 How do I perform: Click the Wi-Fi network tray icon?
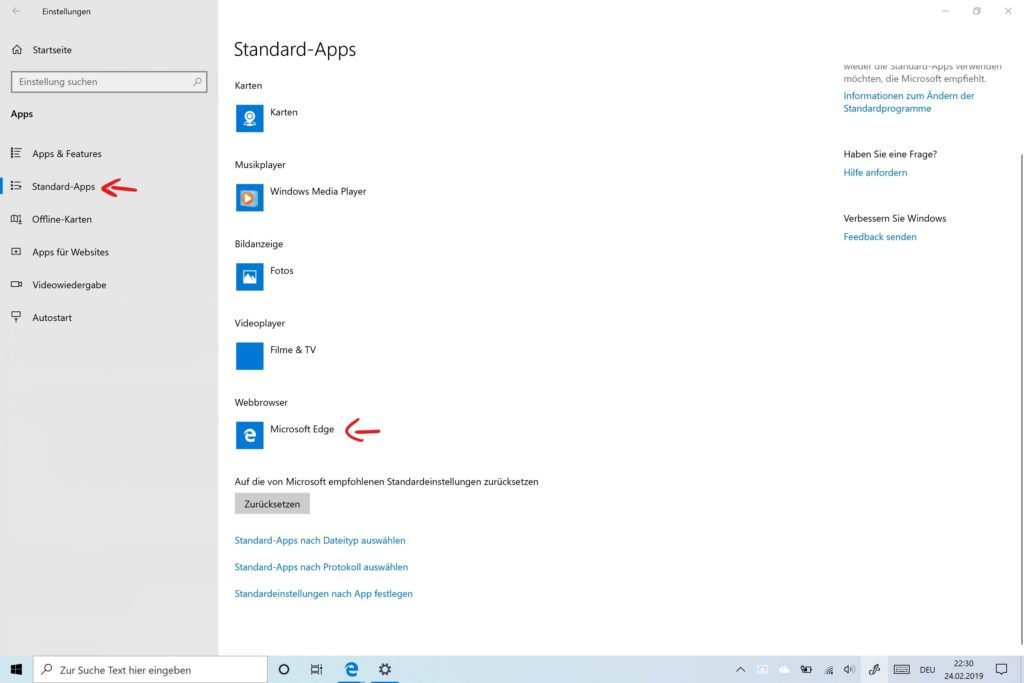tap(829, 669)
